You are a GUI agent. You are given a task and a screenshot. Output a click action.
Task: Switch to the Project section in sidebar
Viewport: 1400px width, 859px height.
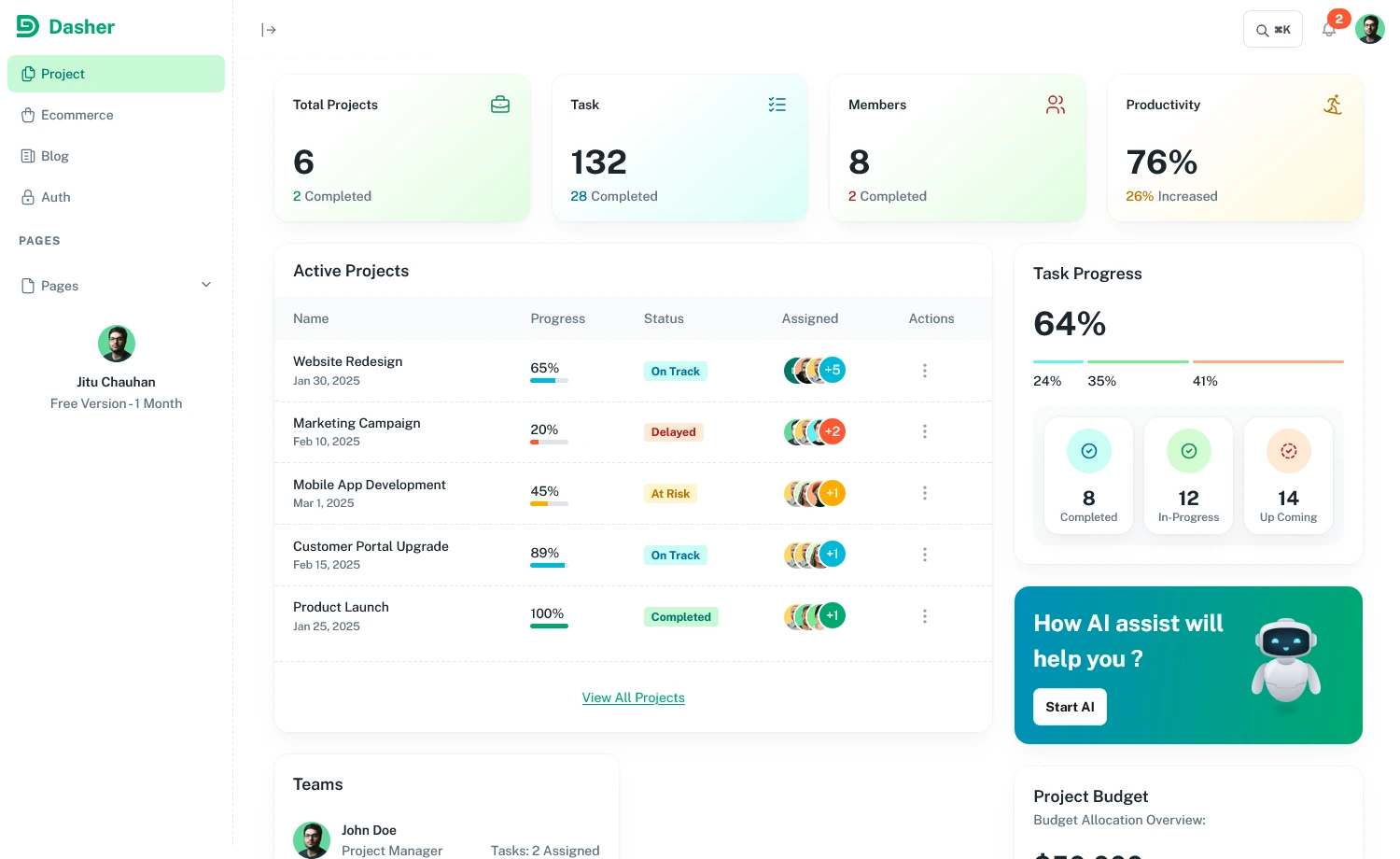pyautogui.click(x=63, y=74)
